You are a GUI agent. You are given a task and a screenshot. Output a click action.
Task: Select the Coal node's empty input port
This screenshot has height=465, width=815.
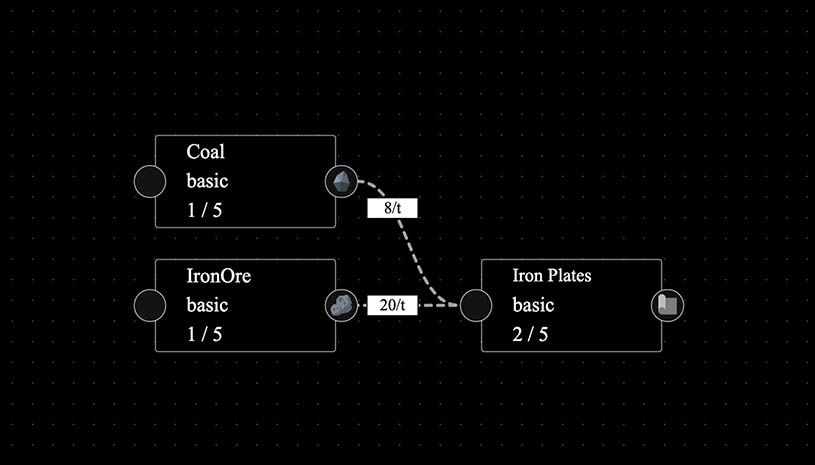coord(150,182)
